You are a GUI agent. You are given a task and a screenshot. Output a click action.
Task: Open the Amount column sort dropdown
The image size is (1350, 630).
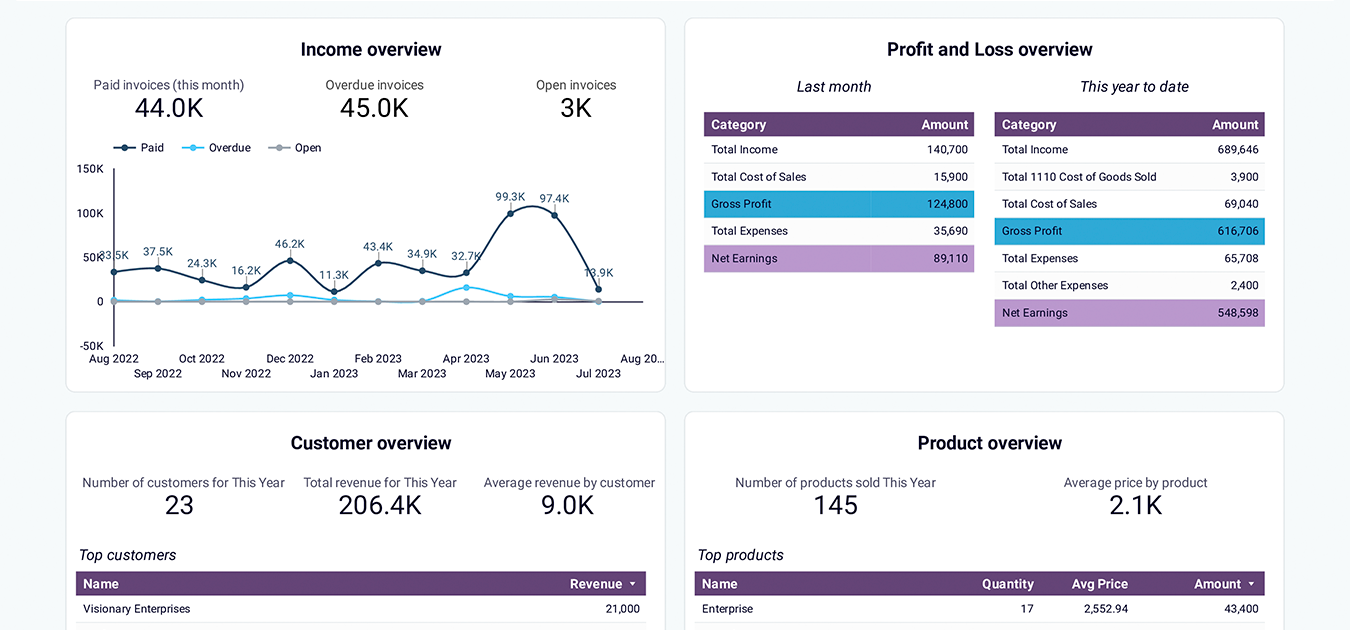tap(1251, 583)
